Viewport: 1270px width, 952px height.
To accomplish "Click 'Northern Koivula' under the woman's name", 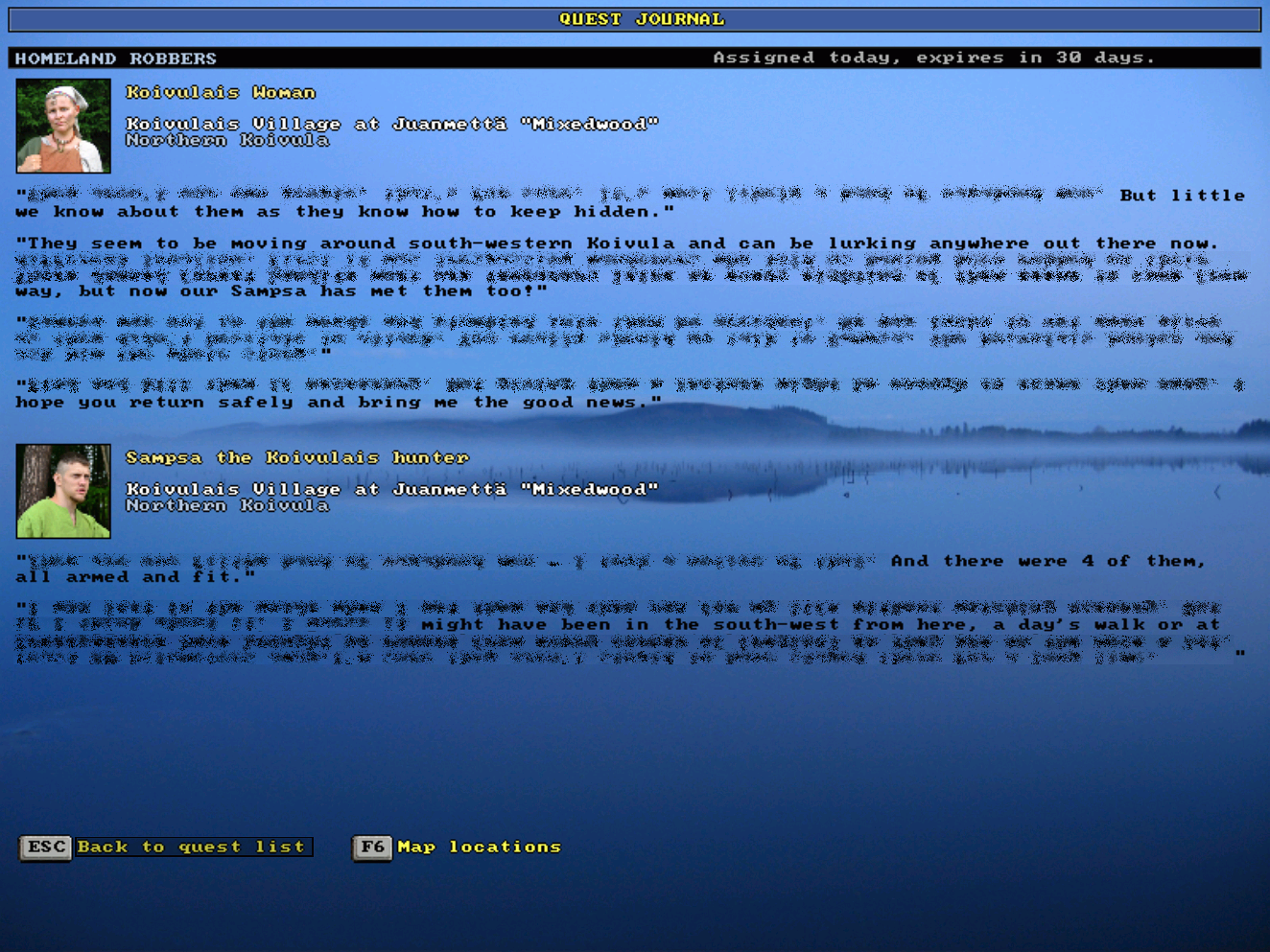I will point(227,140).
